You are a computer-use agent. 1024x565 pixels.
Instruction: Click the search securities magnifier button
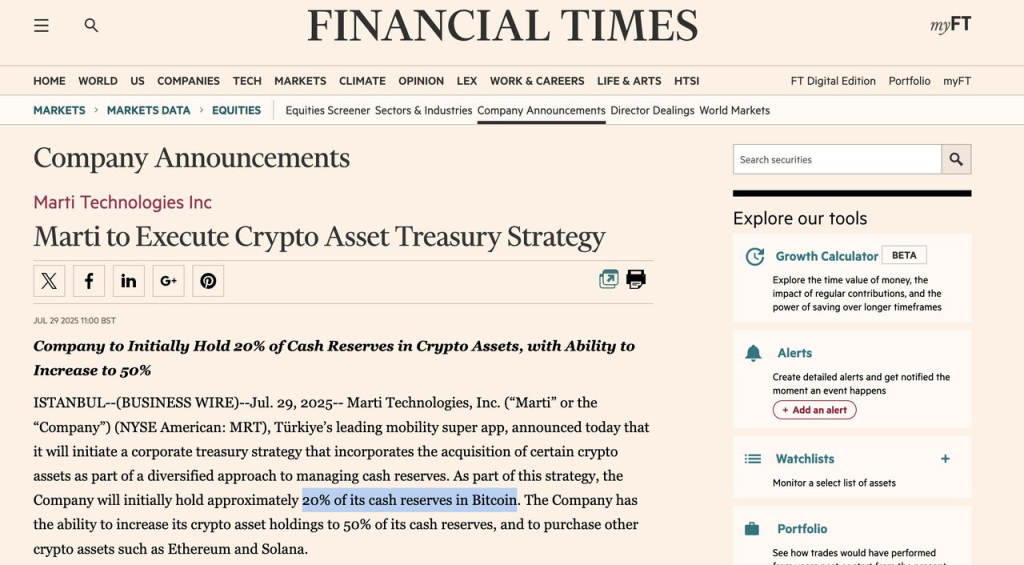(x=956, y=159)
